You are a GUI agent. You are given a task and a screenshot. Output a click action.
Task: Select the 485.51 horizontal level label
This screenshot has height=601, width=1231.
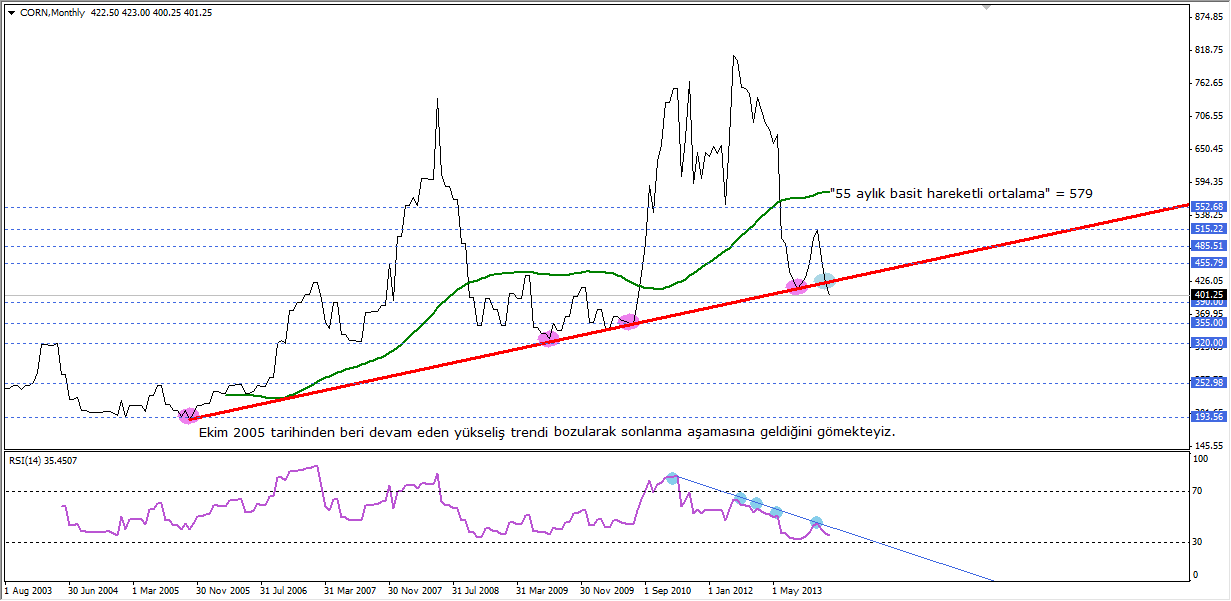tap(1209, 246)
